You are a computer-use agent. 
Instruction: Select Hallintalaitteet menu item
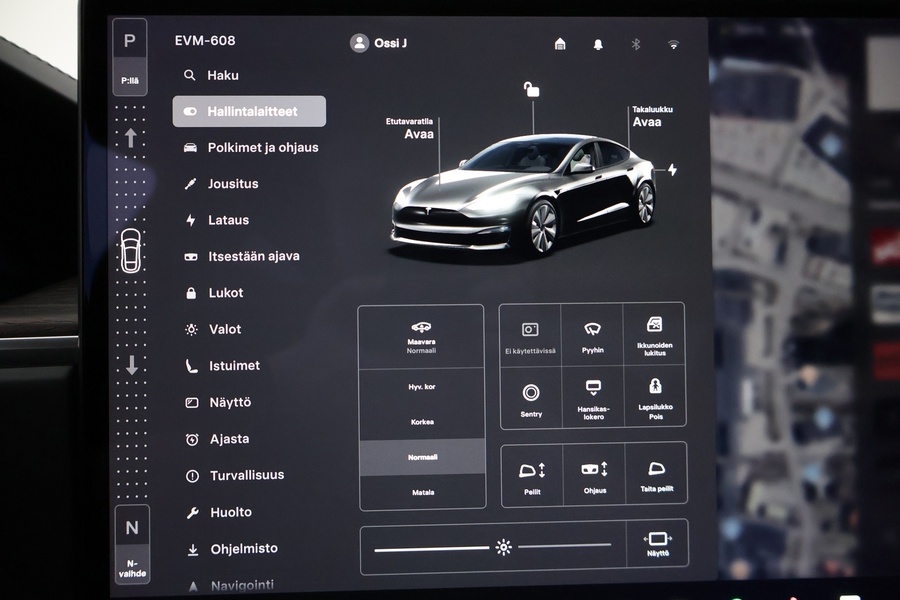point(249,111)
